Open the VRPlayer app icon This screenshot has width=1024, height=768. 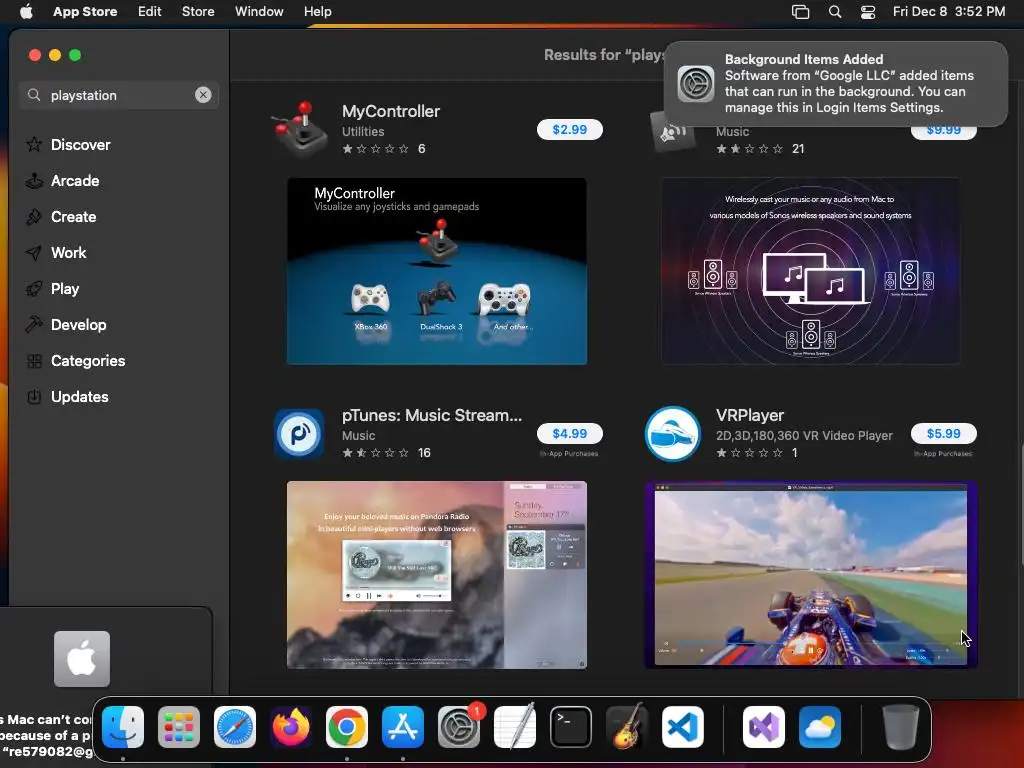[x=673, y=434]
